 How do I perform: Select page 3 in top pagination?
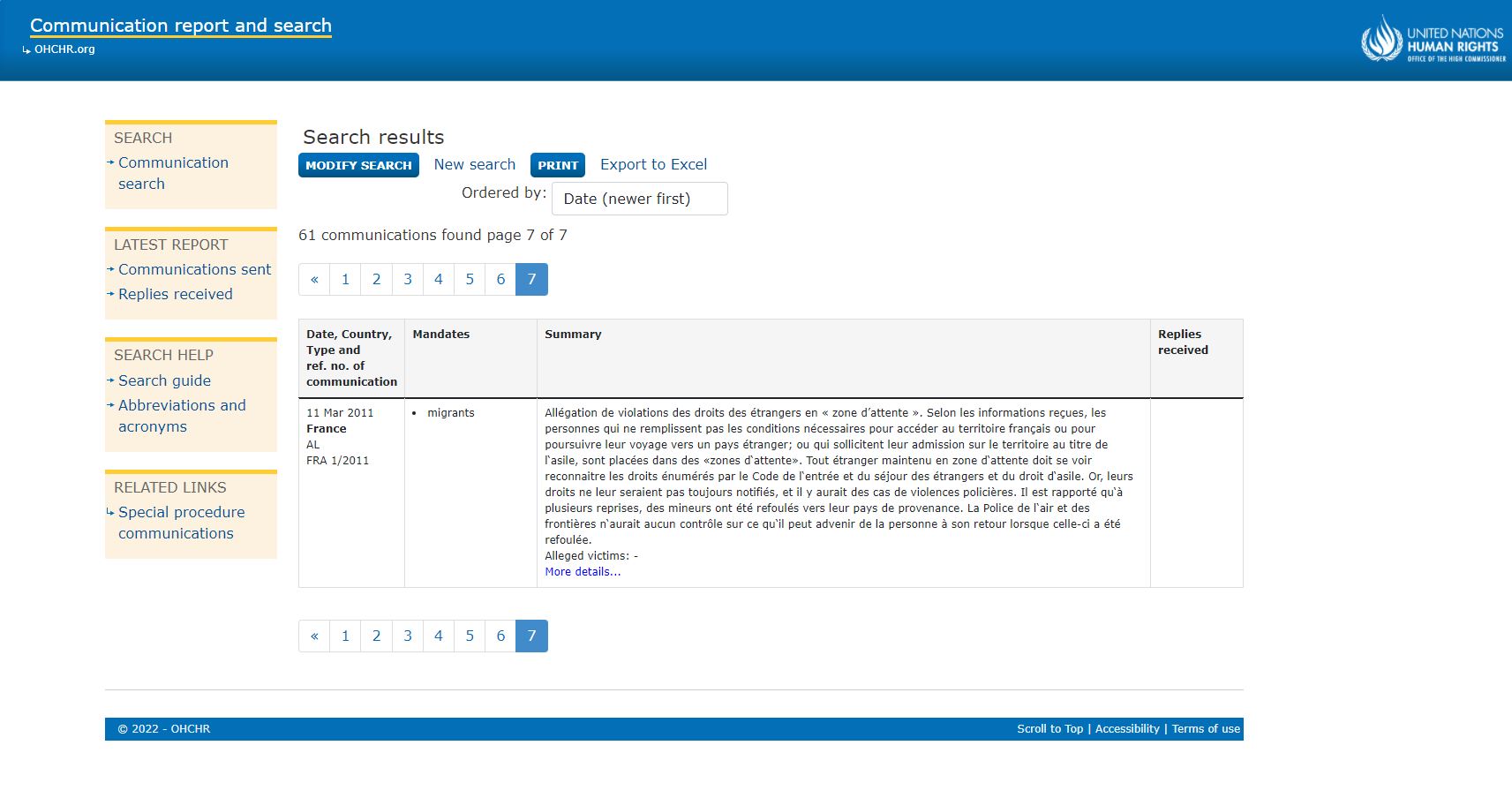[408, 279]
